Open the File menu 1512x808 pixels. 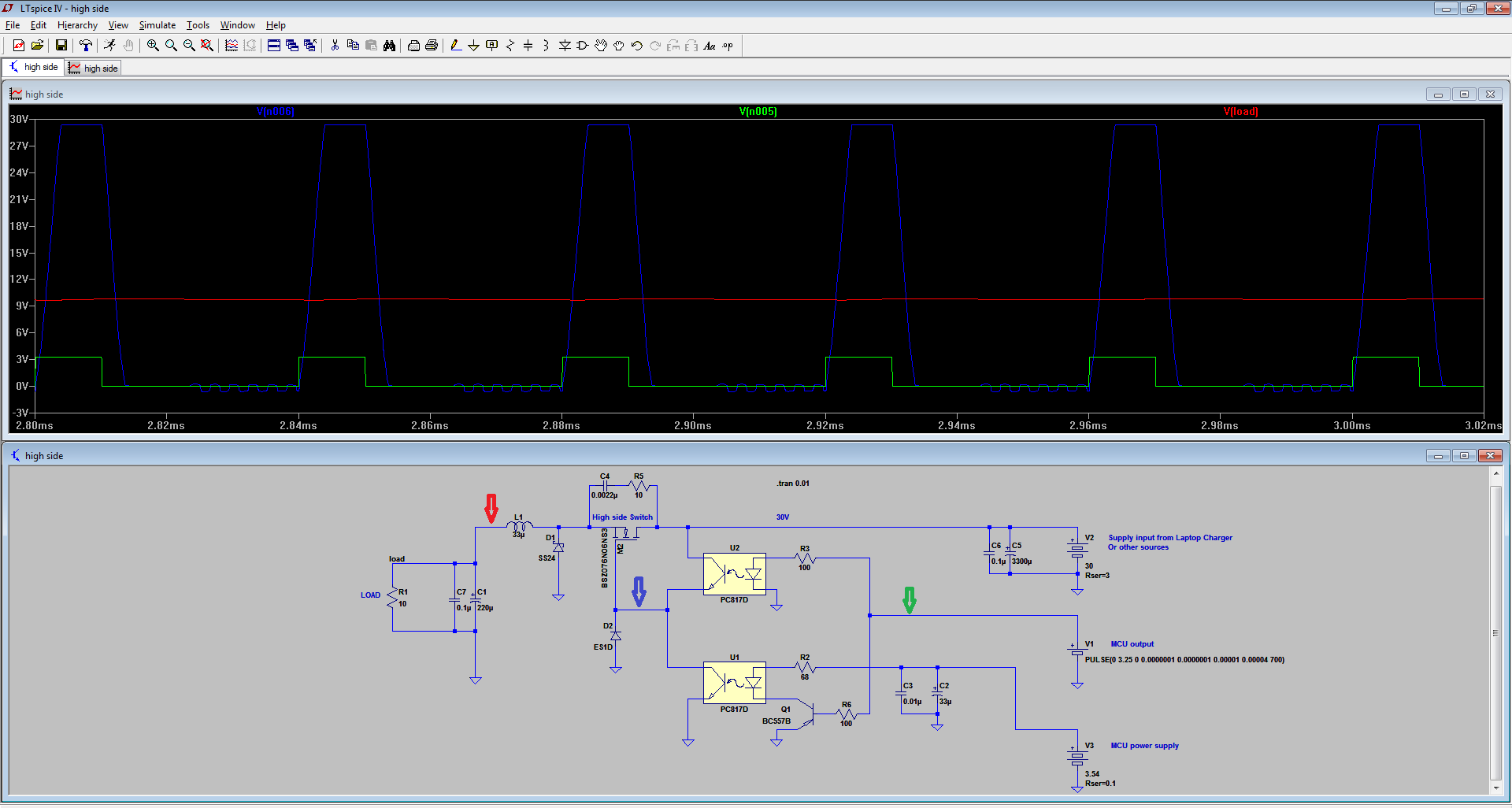(13, 25)
